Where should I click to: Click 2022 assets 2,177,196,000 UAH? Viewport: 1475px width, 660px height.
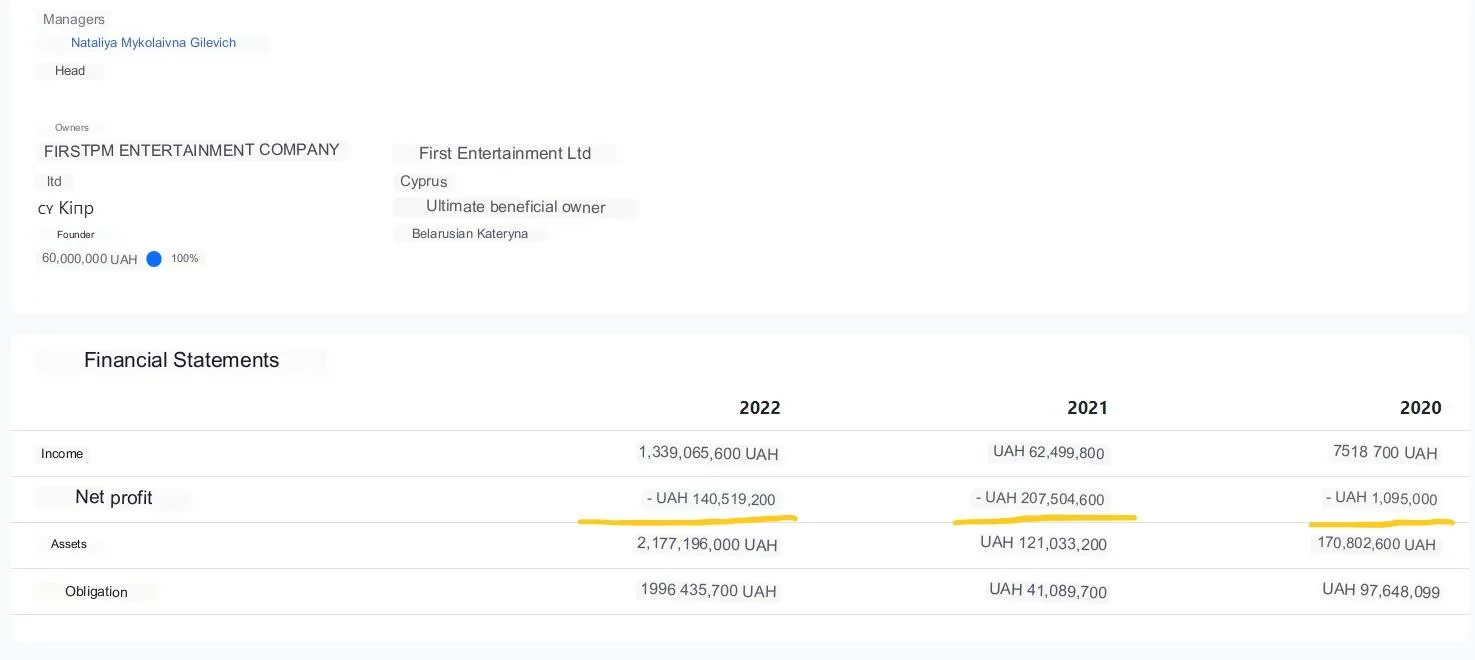click(x=707, y=545)
